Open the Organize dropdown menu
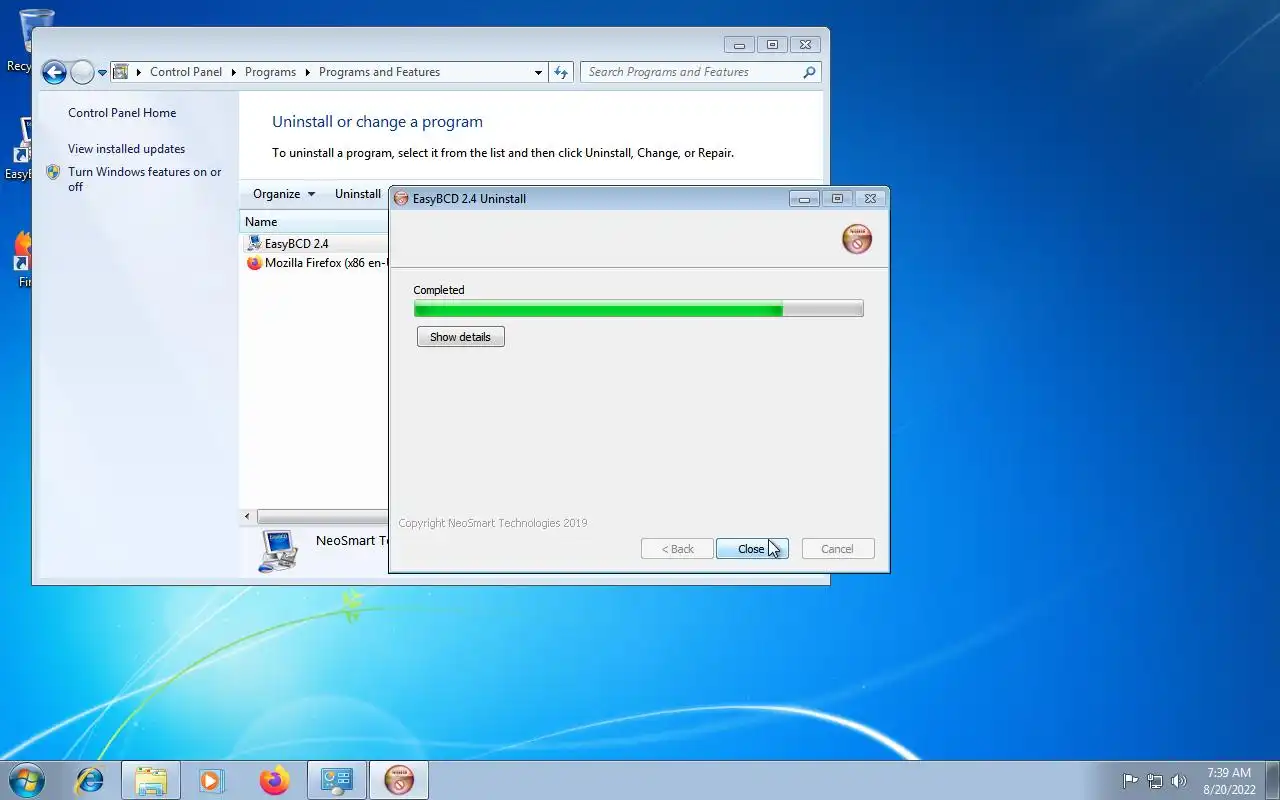This screenshot has height=800, width=1280. coord(283,194)
